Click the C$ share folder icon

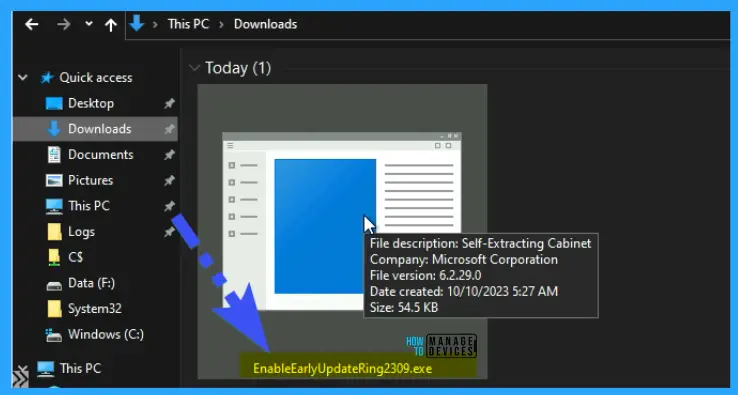[x=54, y=257]
